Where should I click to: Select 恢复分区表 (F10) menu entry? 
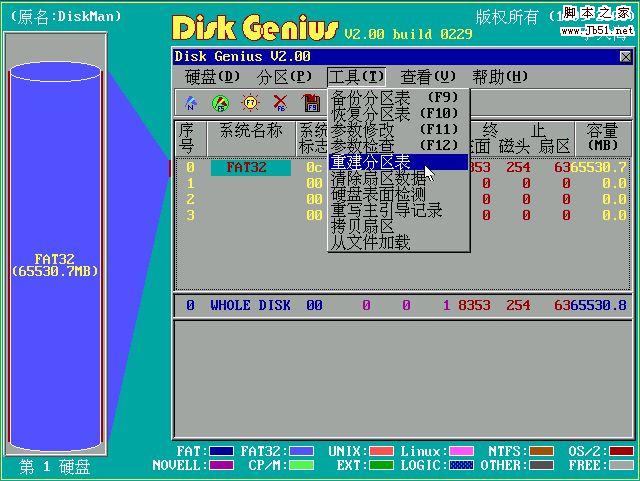coord(396,114)
